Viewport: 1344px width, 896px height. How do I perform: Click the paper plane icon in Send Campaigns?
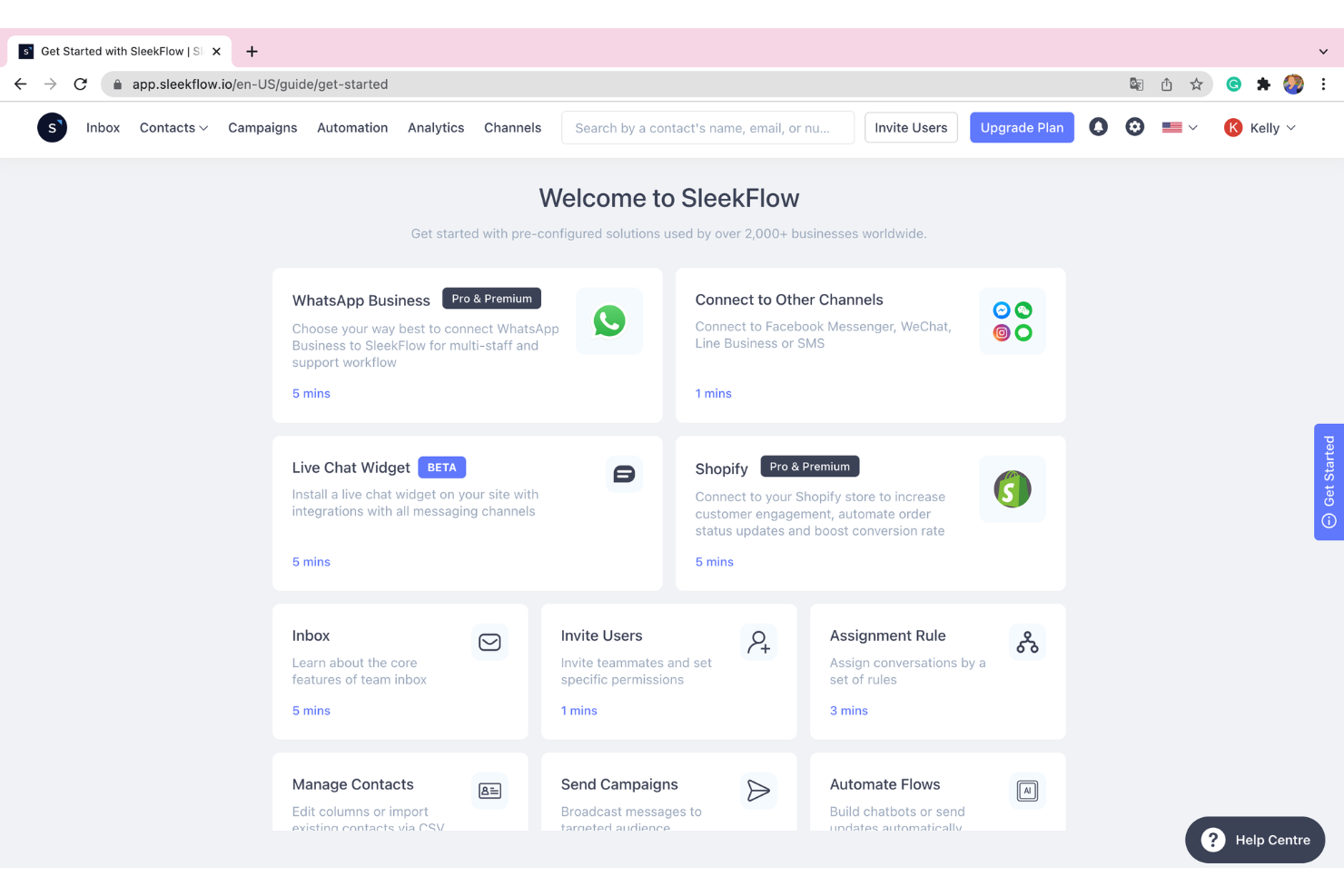[x=758, y=791]
